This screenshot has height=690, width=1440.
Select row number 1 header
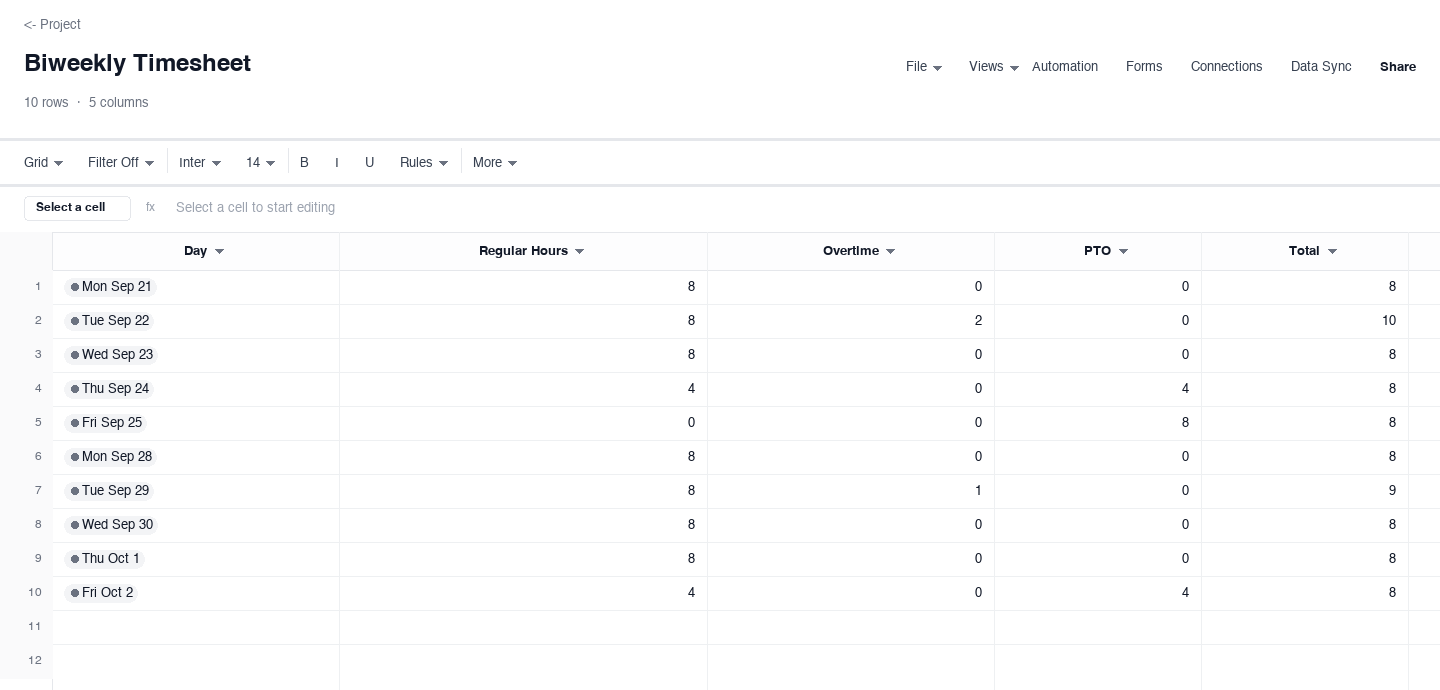click(x=26, y=287)
